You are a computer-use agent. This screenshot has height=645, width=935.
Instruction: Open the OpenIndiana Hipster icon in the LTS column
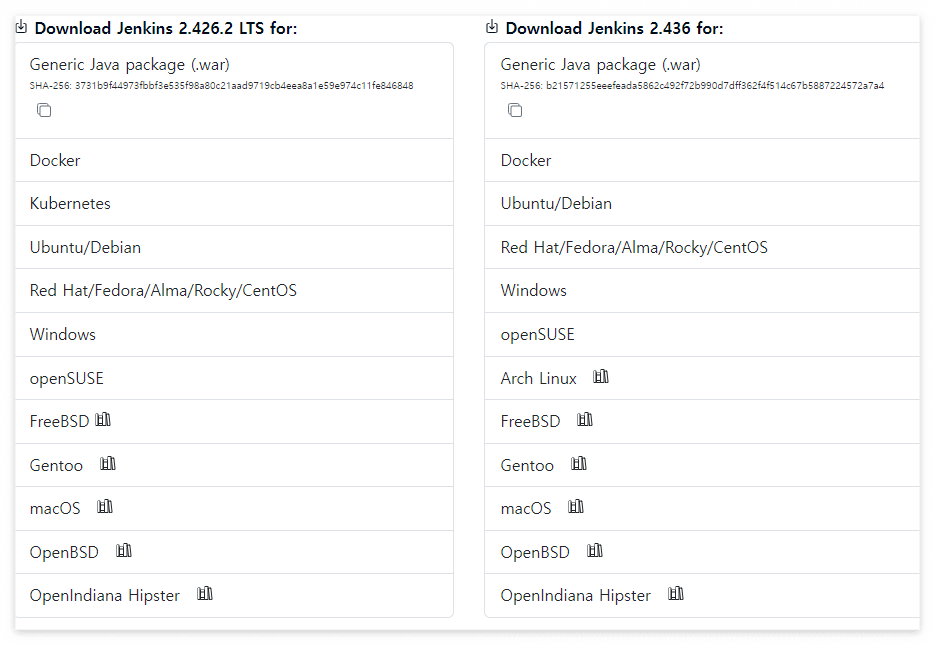pyautogui.click(x=205, y=594)
